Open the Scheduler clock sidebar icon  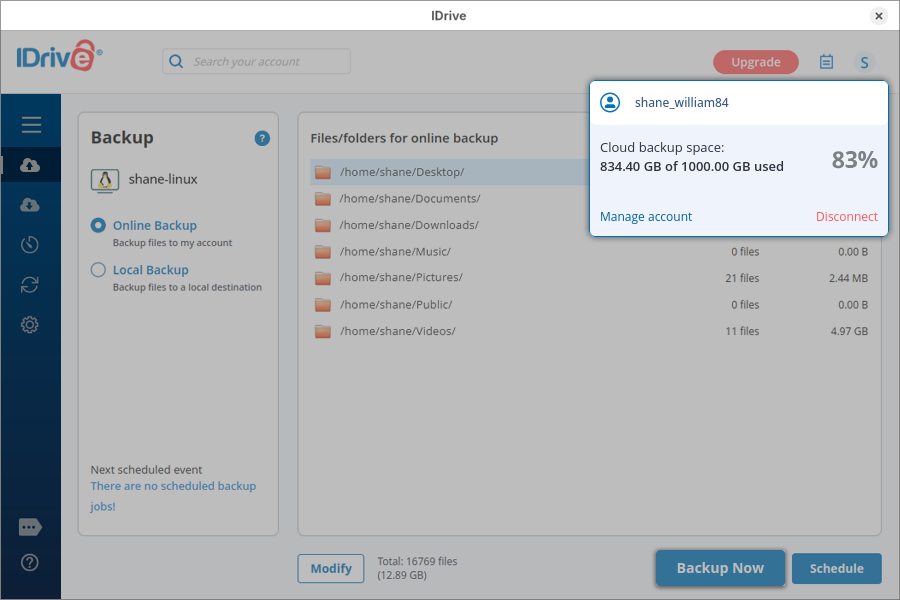(30, 245)
